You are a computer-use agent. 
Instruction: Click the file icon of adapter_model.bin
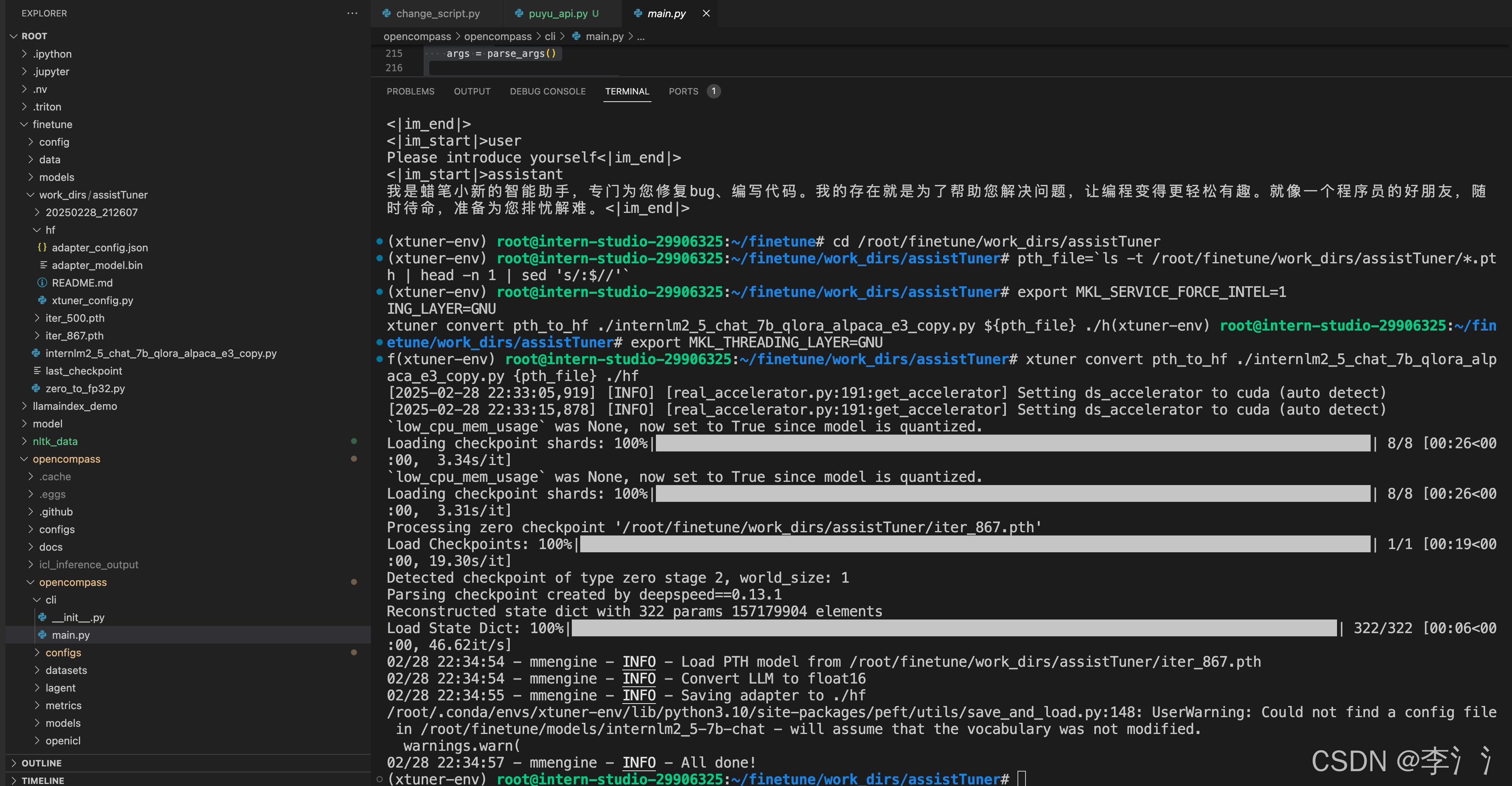[x=42, y=265]
